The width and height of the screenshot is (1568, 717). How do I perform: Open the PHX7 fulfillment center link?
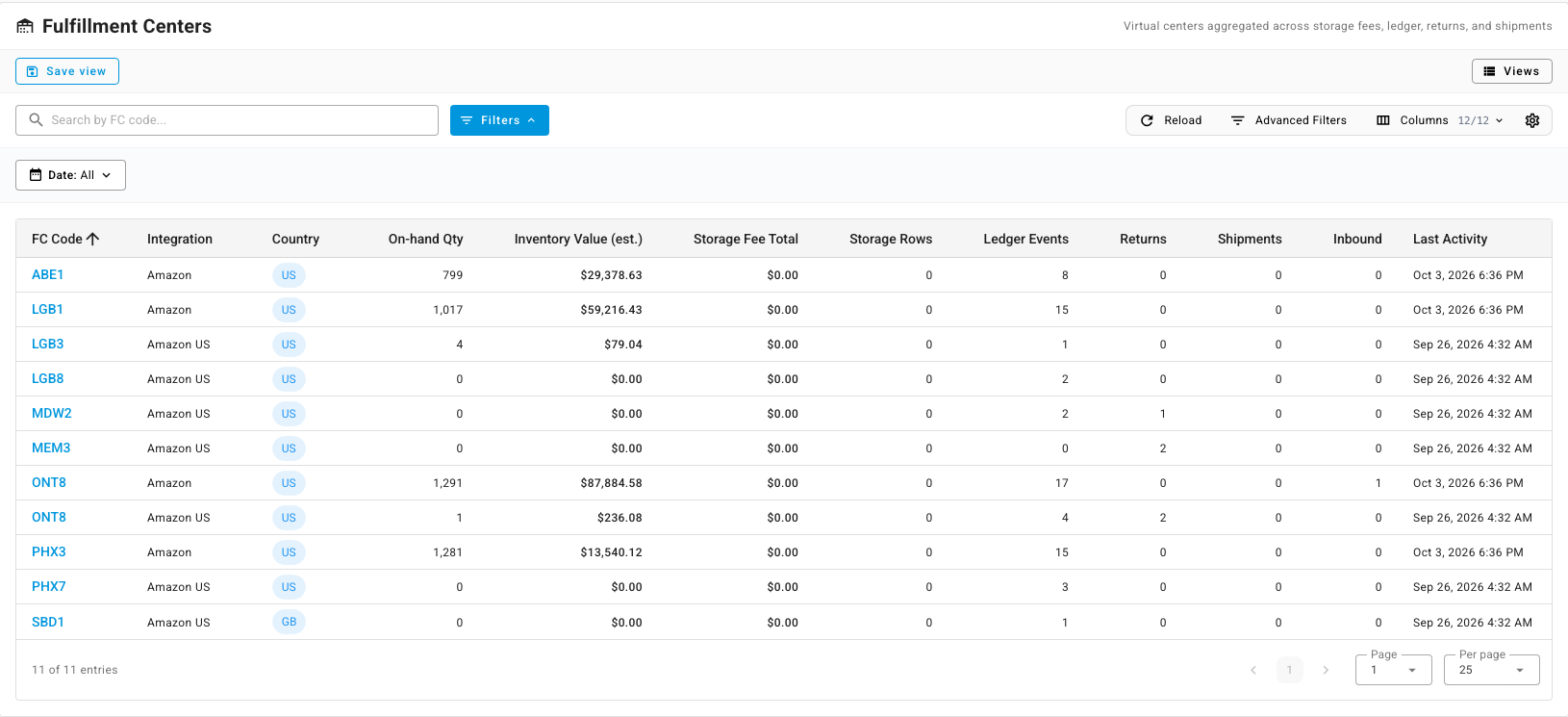click(49, 586)
